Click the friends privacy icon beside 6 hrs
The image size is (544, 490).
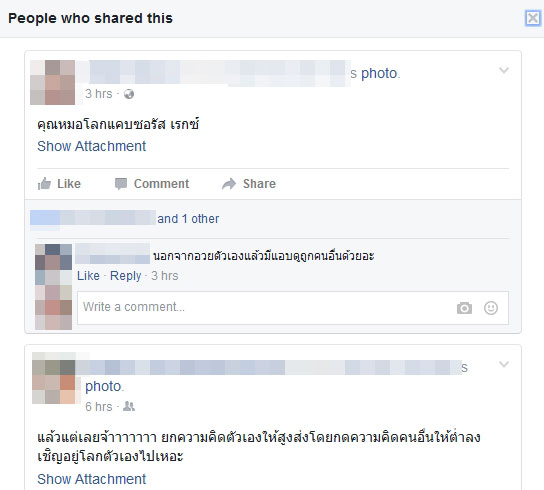point(129,406)
